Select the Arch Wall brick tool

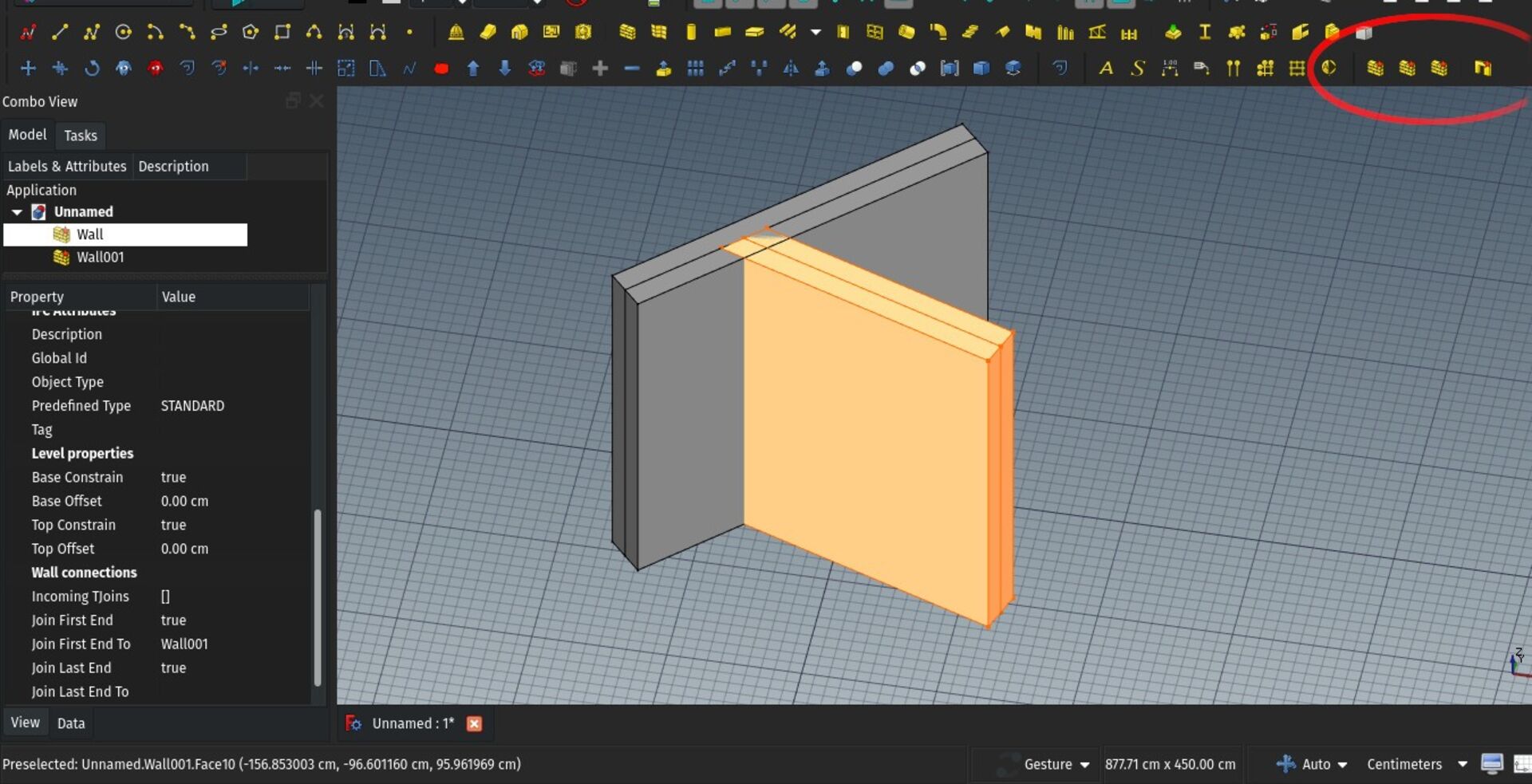628,33
